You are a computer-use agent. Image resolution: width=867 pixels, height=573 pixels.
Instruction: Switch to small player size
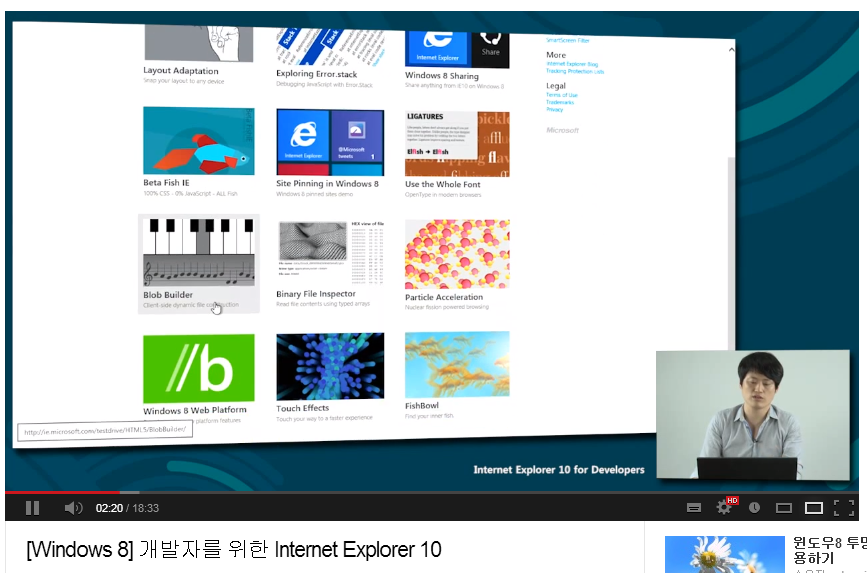(x=784, y=508)
